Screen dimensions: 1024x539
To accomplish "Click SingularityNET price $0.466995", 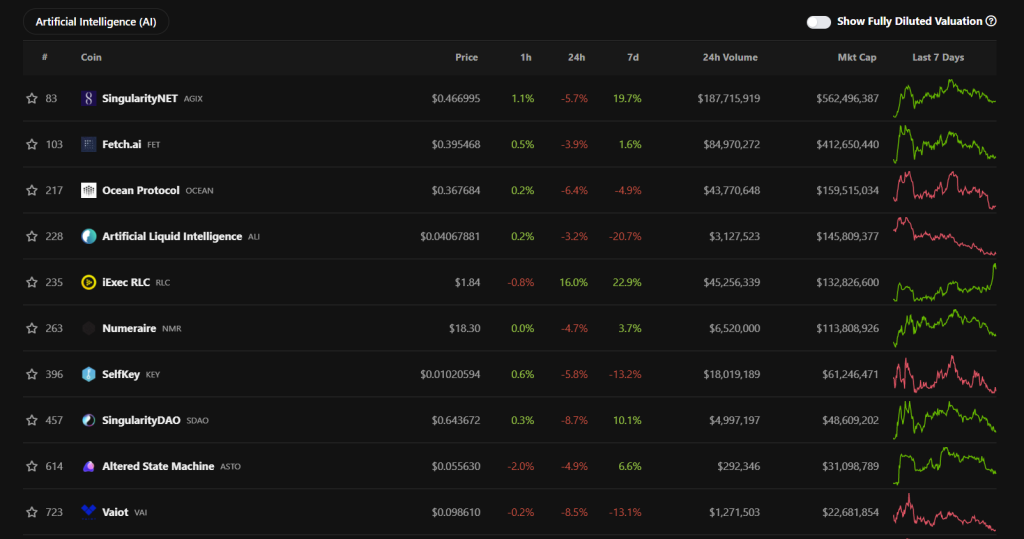I will point(456,99).
